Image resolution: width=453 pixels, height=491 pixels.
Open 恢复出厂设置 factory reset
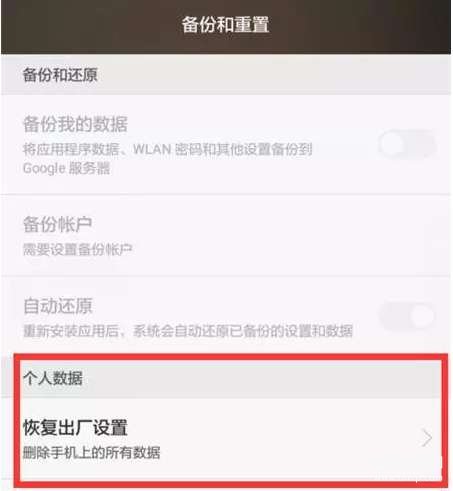tap(231, 439)
